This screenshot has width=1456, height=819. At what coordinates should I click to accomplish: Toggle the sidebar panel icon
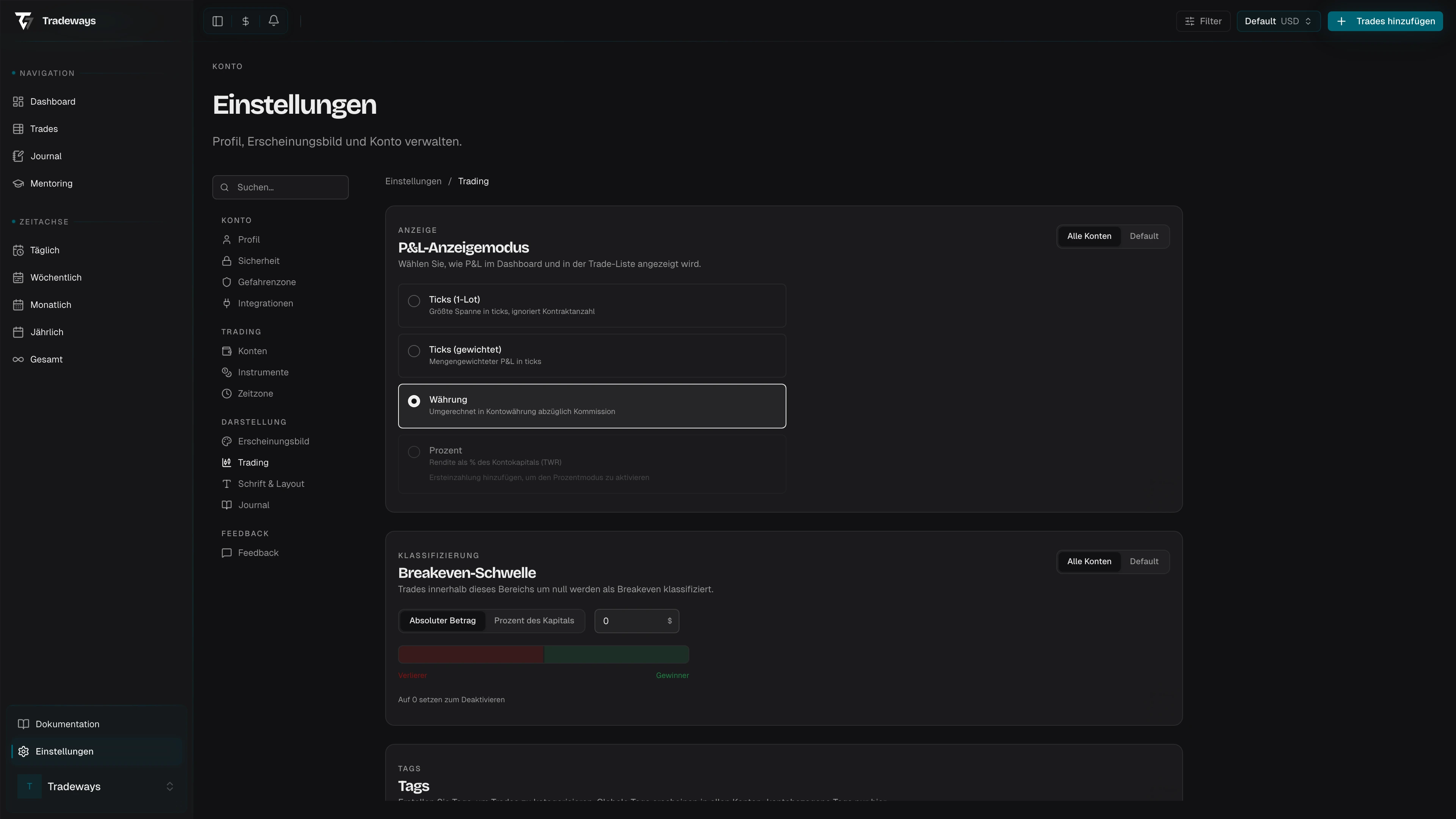click(218, 21)
